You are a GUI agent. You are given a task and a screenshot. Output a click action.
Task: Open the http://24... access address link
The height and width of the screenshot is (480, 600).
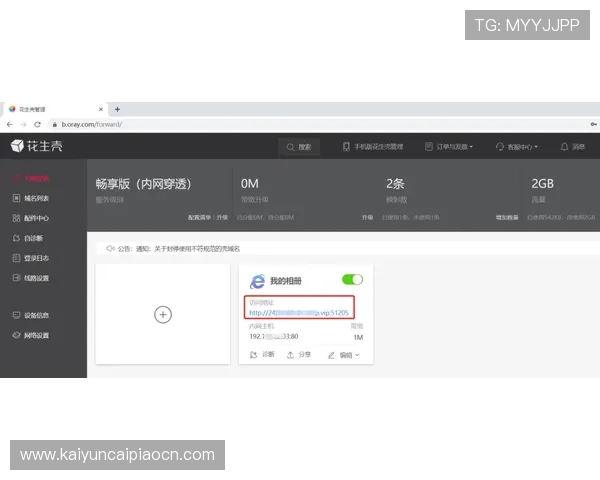click(x=299, y=313)
